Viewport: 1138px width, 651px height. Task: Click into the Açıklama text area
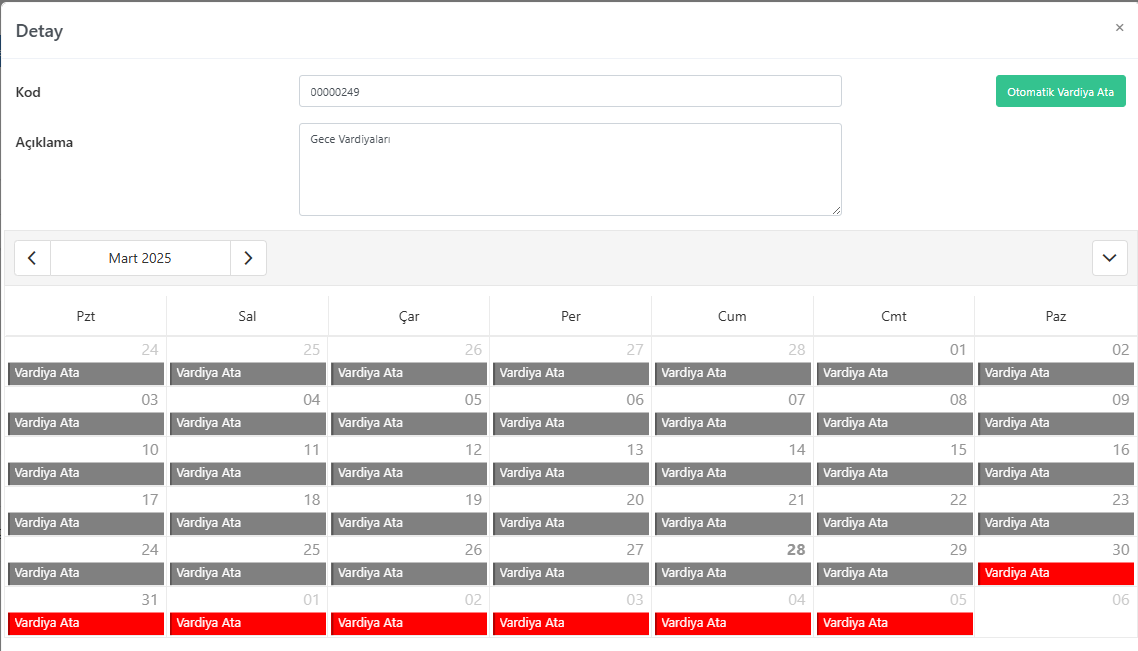pos(570,169)
